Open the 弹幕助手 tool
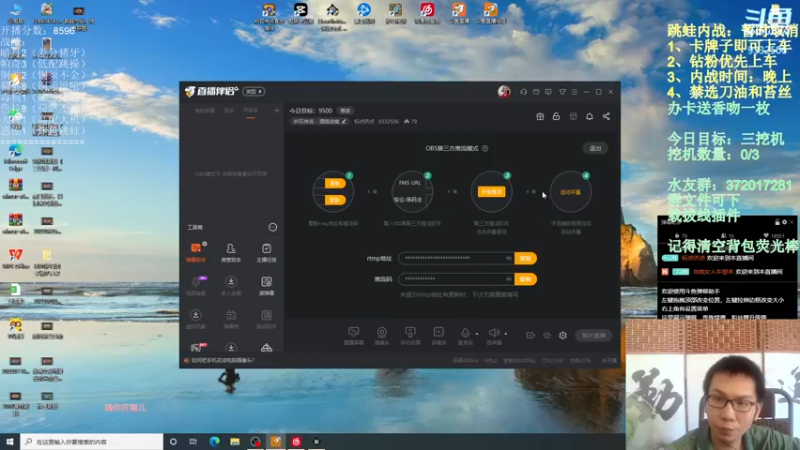Image resolution: width=800 pixels, height=450 pixels. pyautogui.click(x=196, y=252)
